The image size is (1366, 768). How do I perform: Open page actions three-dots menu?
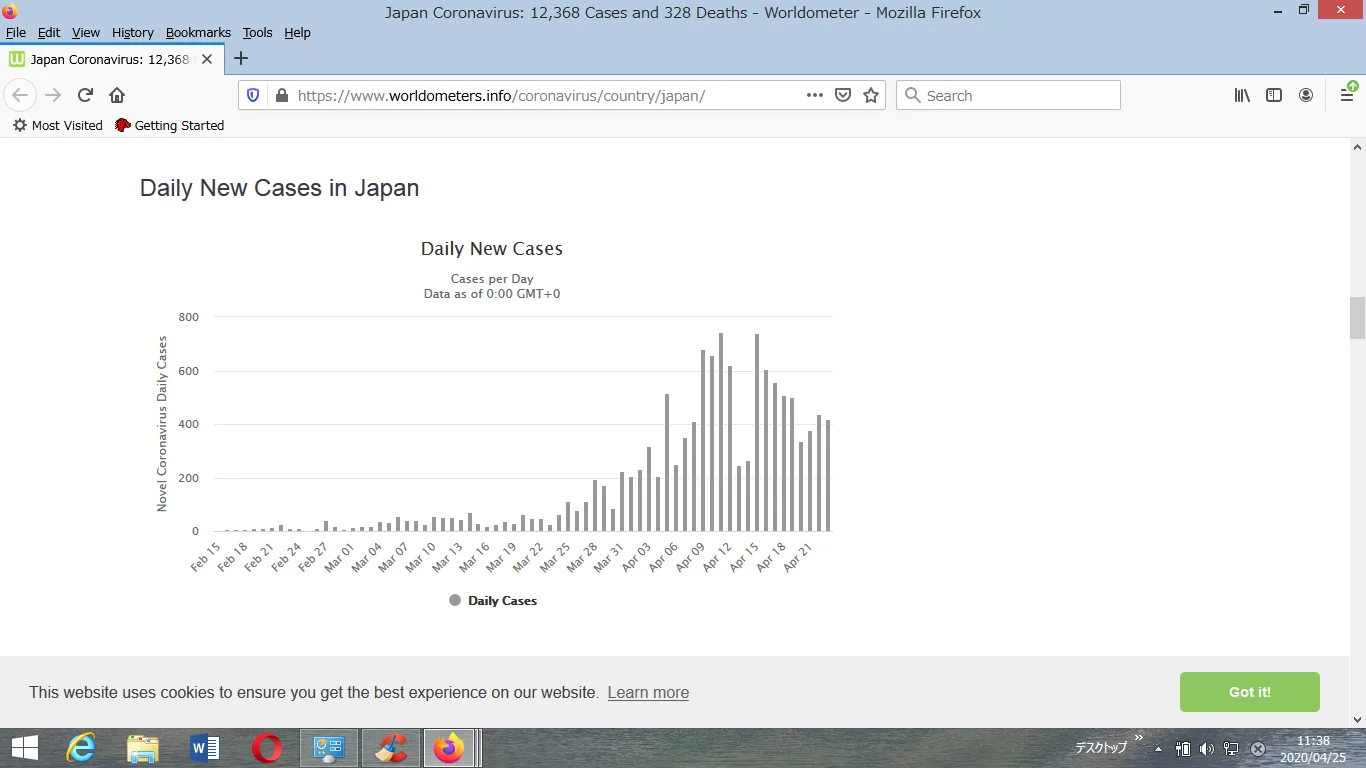pos(815,95)
